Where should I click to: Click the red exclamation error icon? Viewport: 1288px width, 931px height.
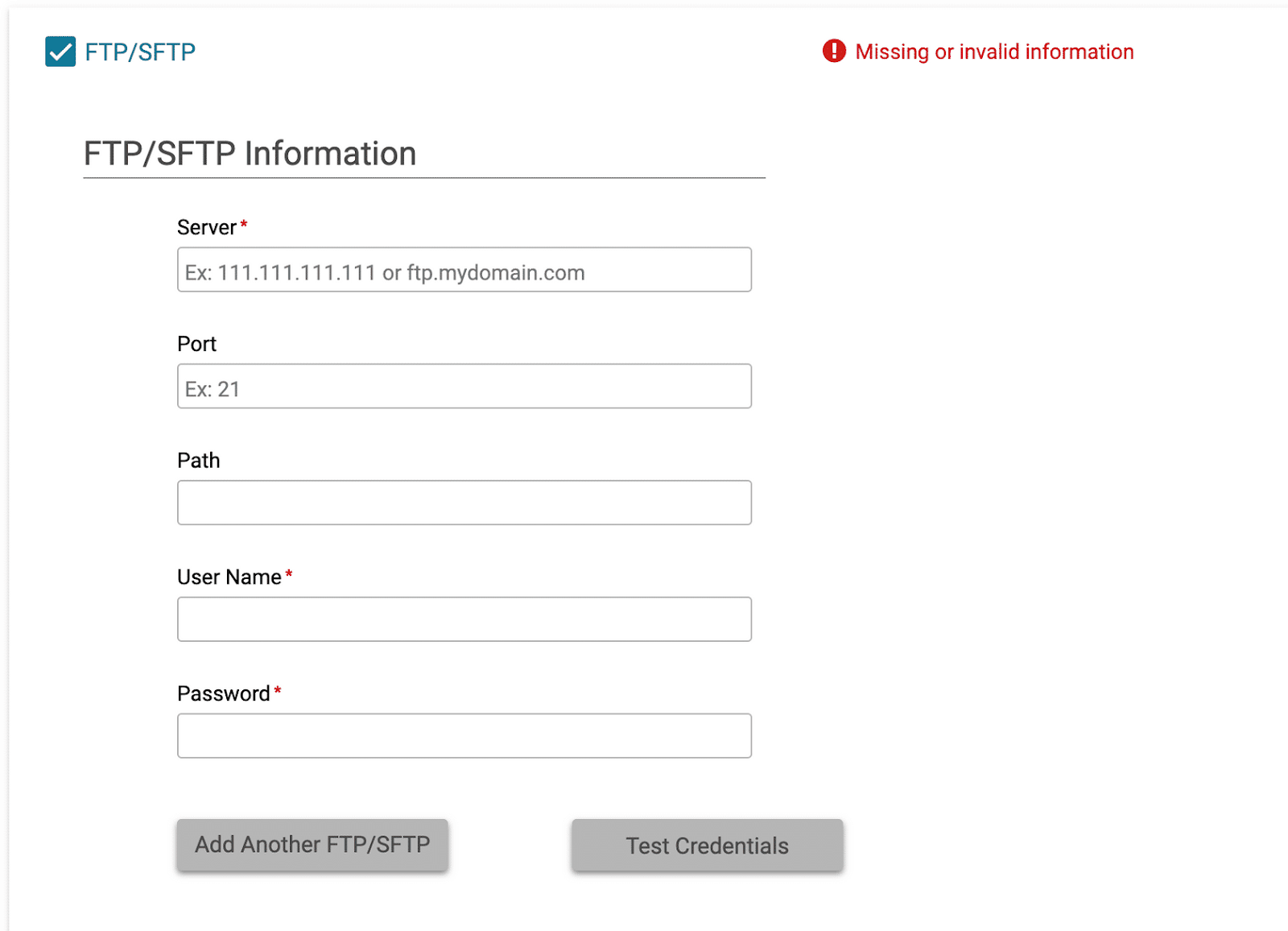[x=834, y=52]
